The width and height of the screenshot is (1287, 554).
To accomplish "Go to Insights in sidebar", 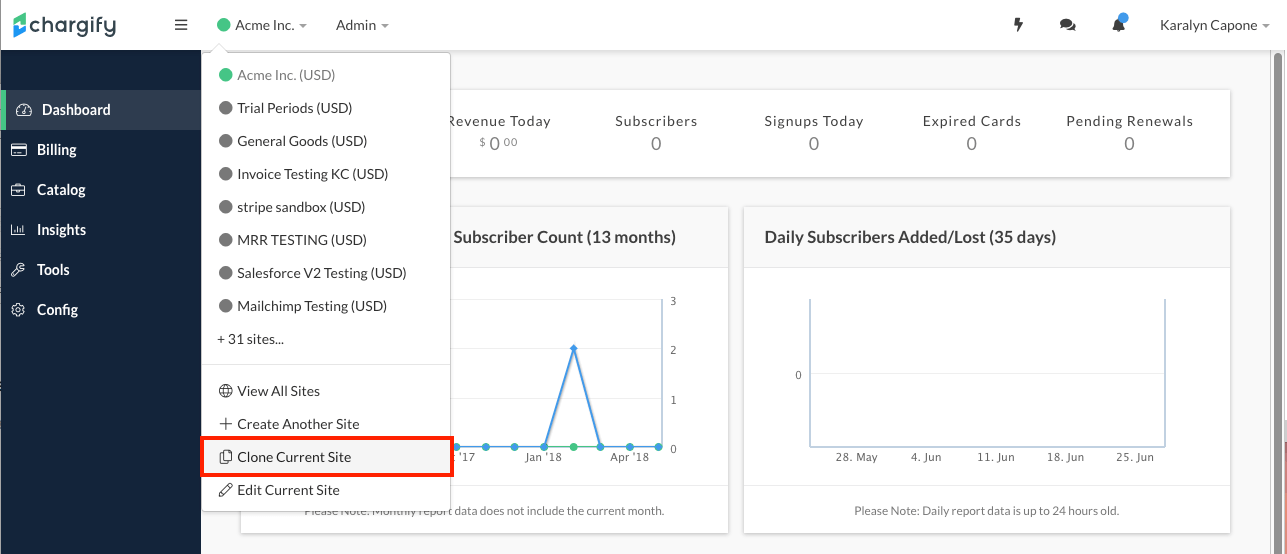I will tap(61, 230).
